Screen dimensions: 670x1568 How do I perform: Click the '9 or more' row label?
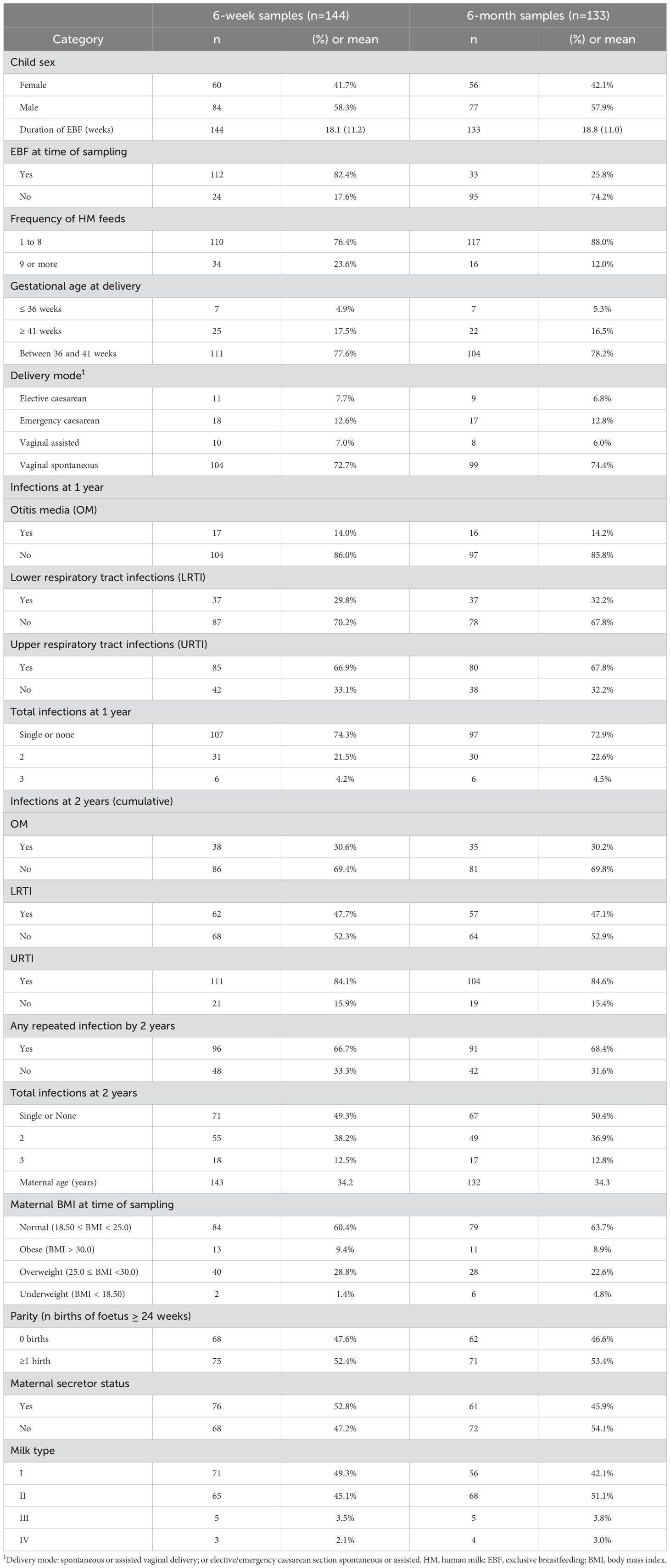click(39, 264)
